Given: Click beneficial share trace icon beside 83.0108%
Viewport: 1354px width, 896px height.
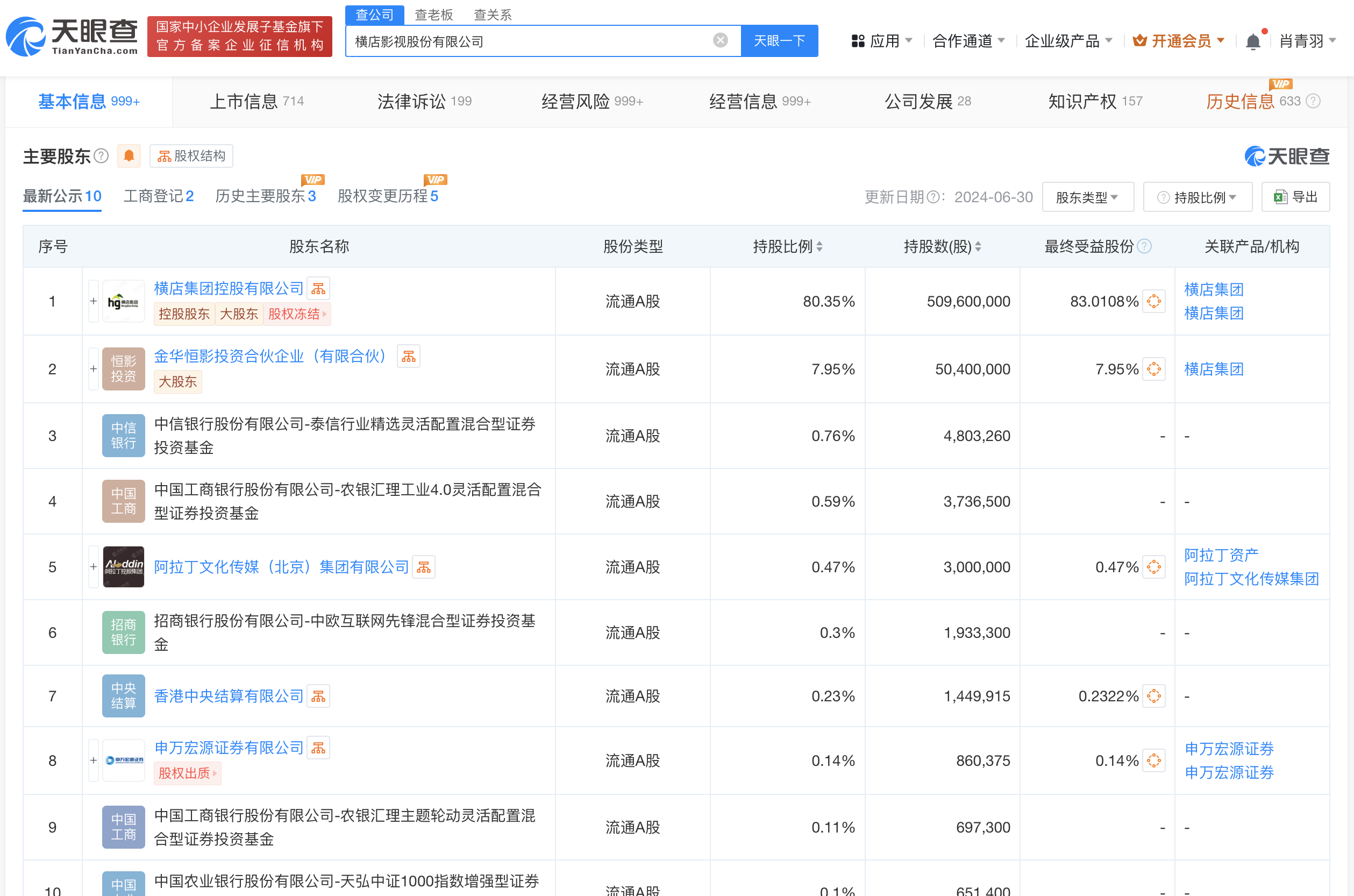Looking at the screenshot, I should point(1153,301).
